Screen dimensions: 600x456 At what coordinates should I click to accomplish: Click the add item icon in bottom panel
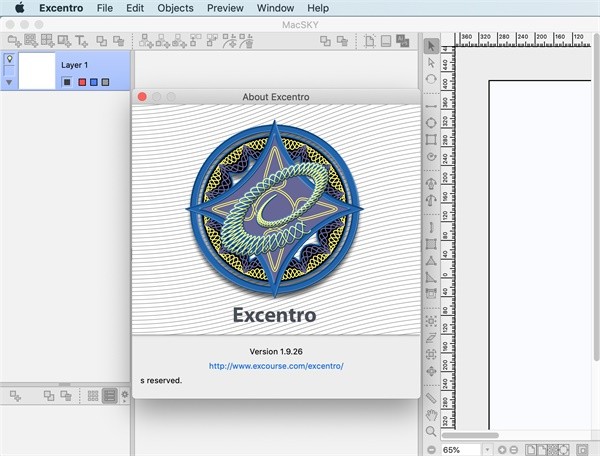pyautogui.click(x=15, y=396)
